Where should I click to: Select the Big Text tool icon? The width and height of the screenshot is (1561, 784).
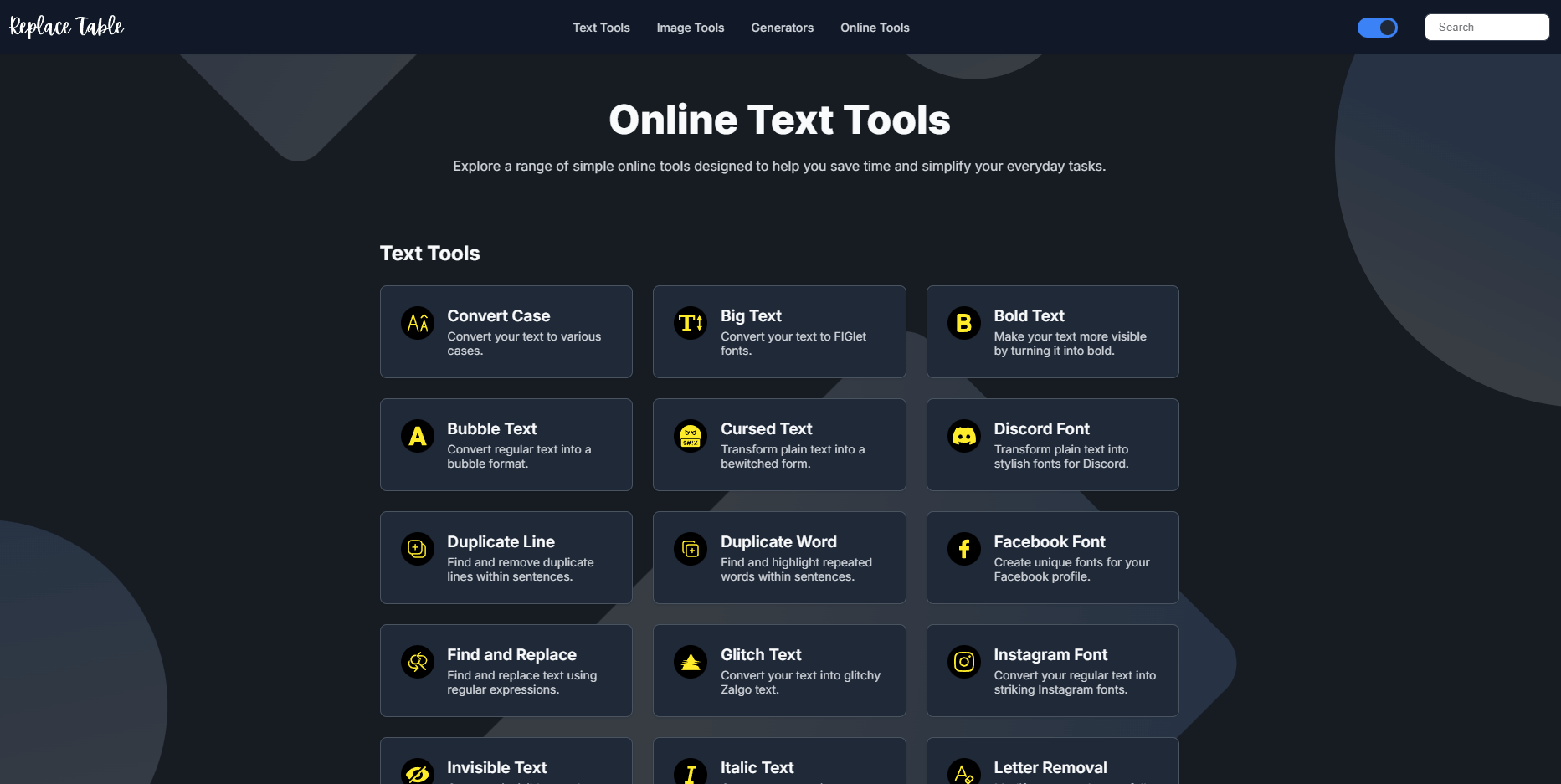pos(691,323)
